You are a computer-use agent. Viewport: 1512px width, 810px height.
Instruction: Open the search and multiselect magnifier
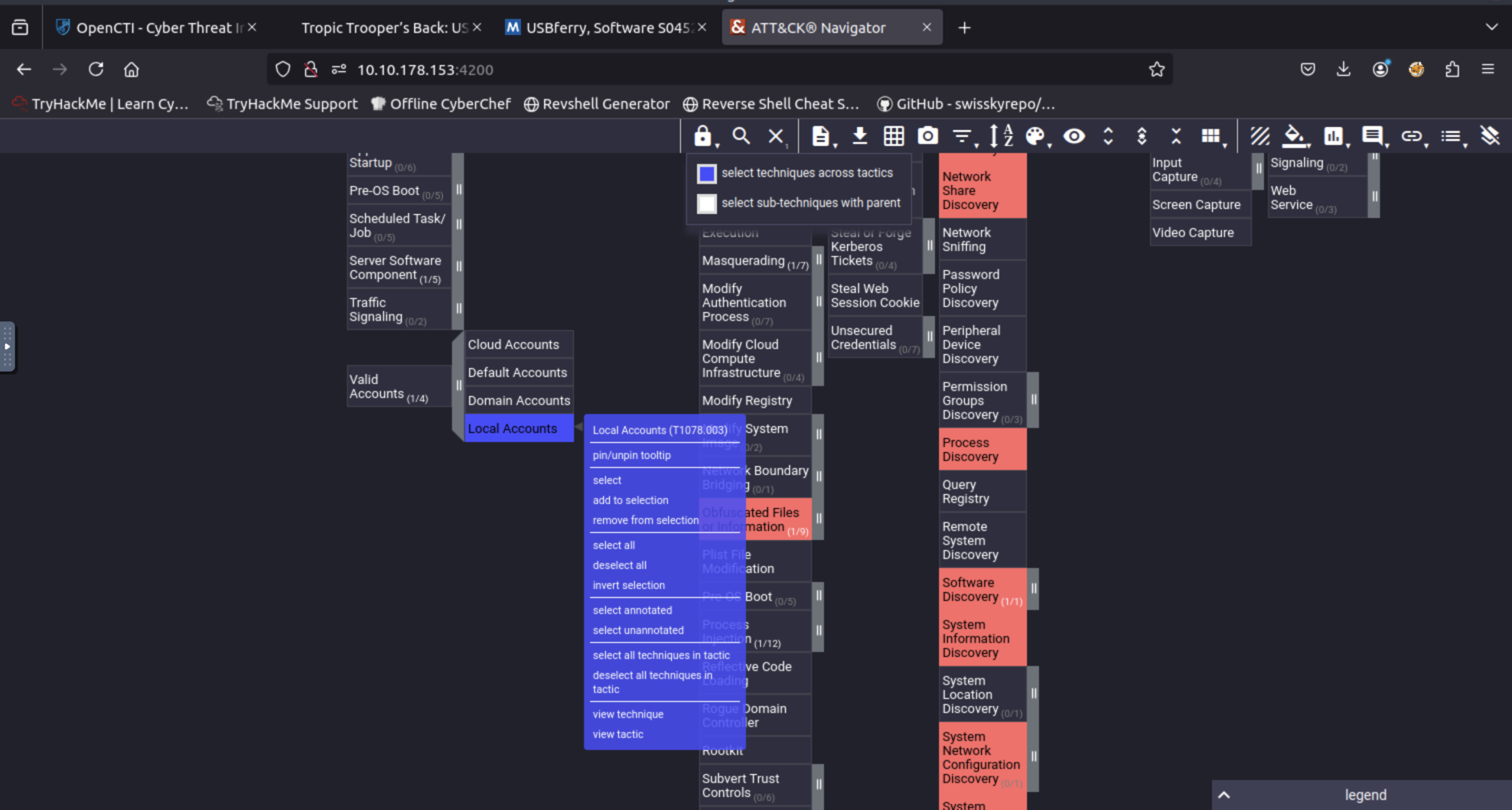click(x=741, y=136)
